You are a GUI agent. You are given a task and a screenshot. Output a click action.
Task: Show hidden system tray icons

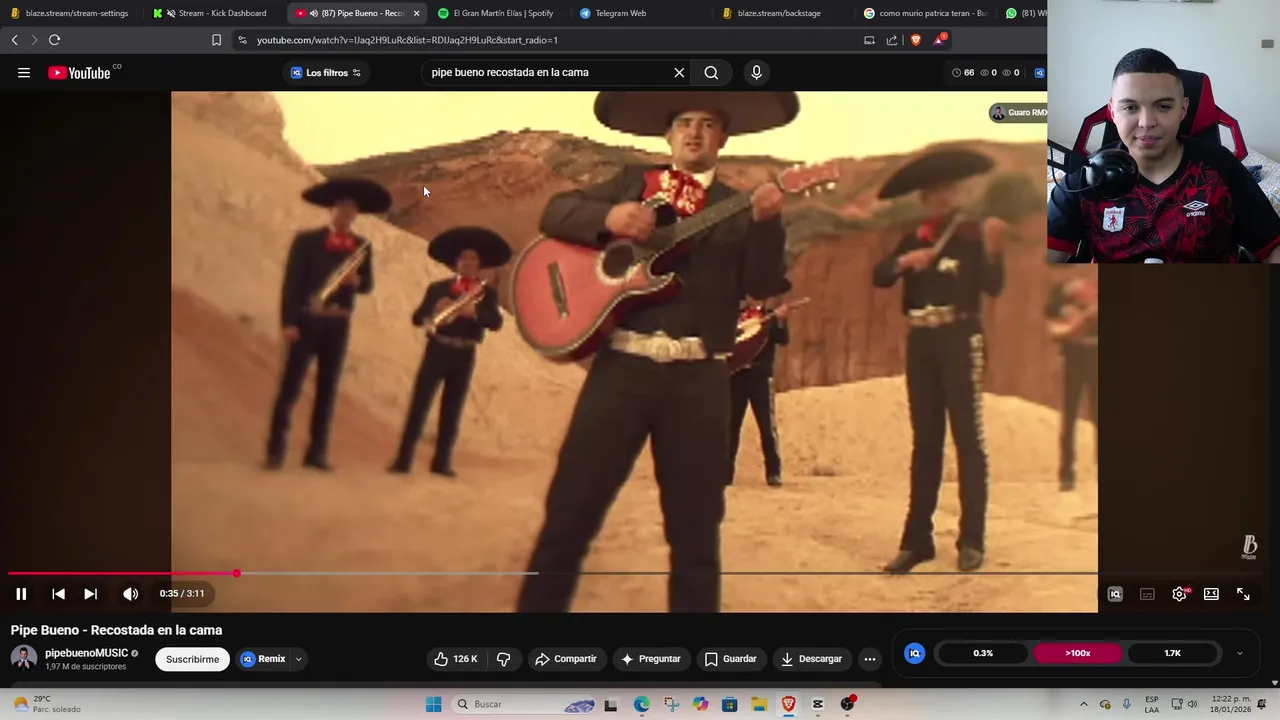coord(1083,704)
